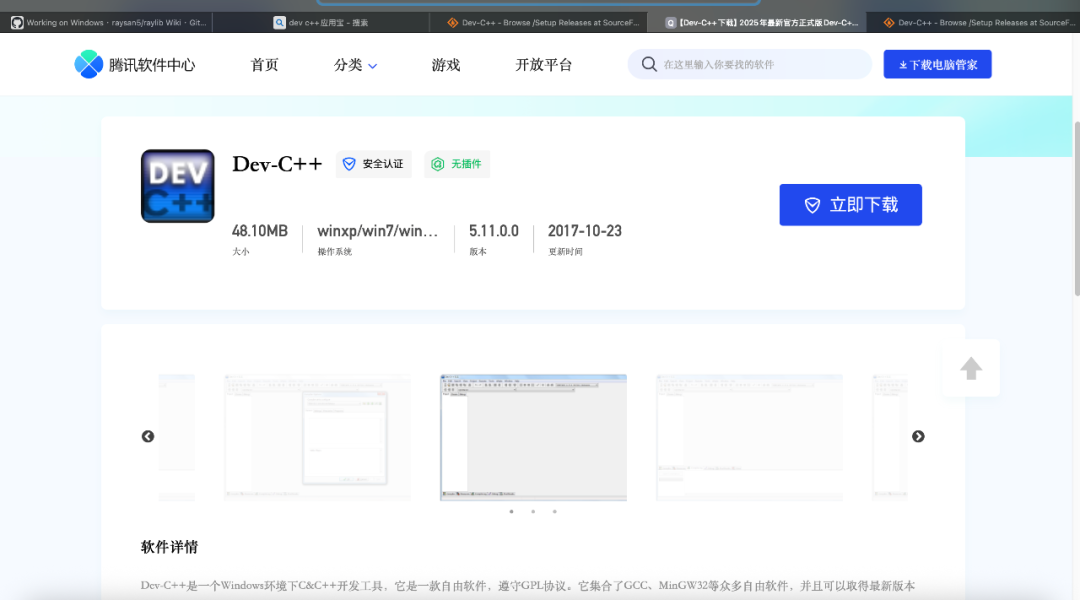Click the page vertical scrollbar thumb
1080x600 pixels.
tap(1077, 209)
